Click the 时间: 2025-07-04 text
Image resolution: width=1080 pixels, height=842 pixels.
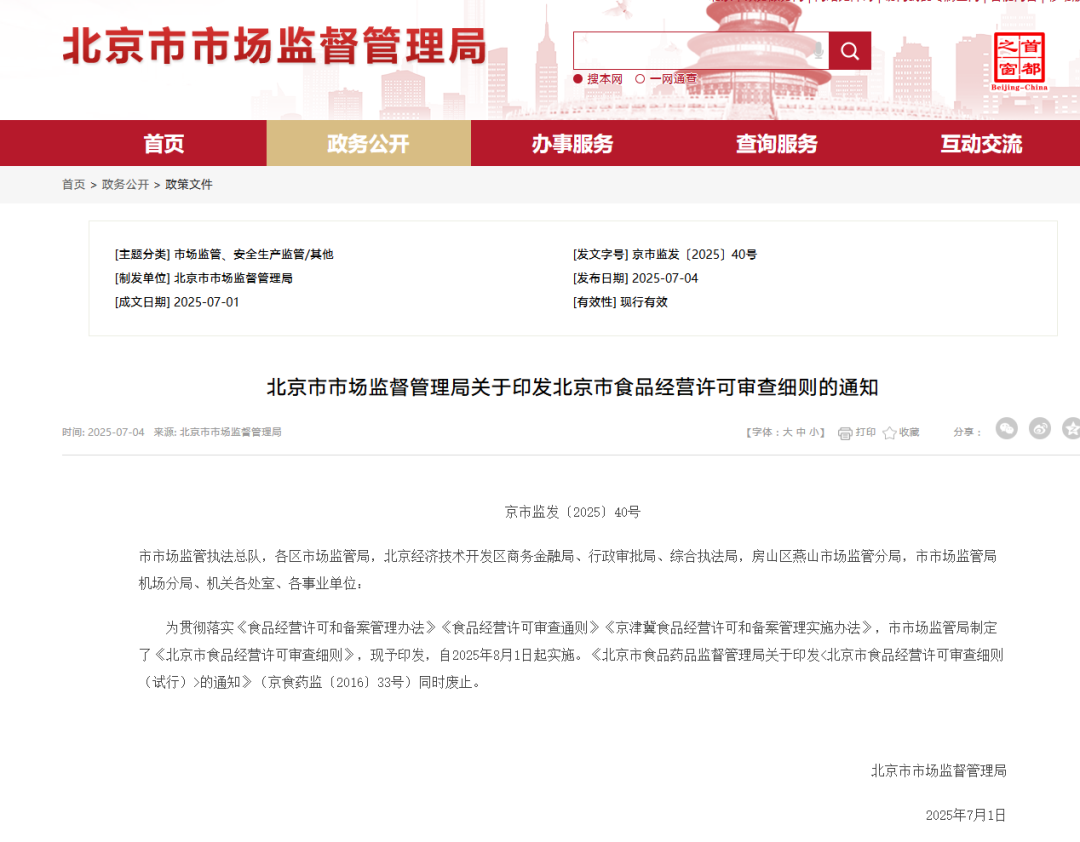[103, 433]
